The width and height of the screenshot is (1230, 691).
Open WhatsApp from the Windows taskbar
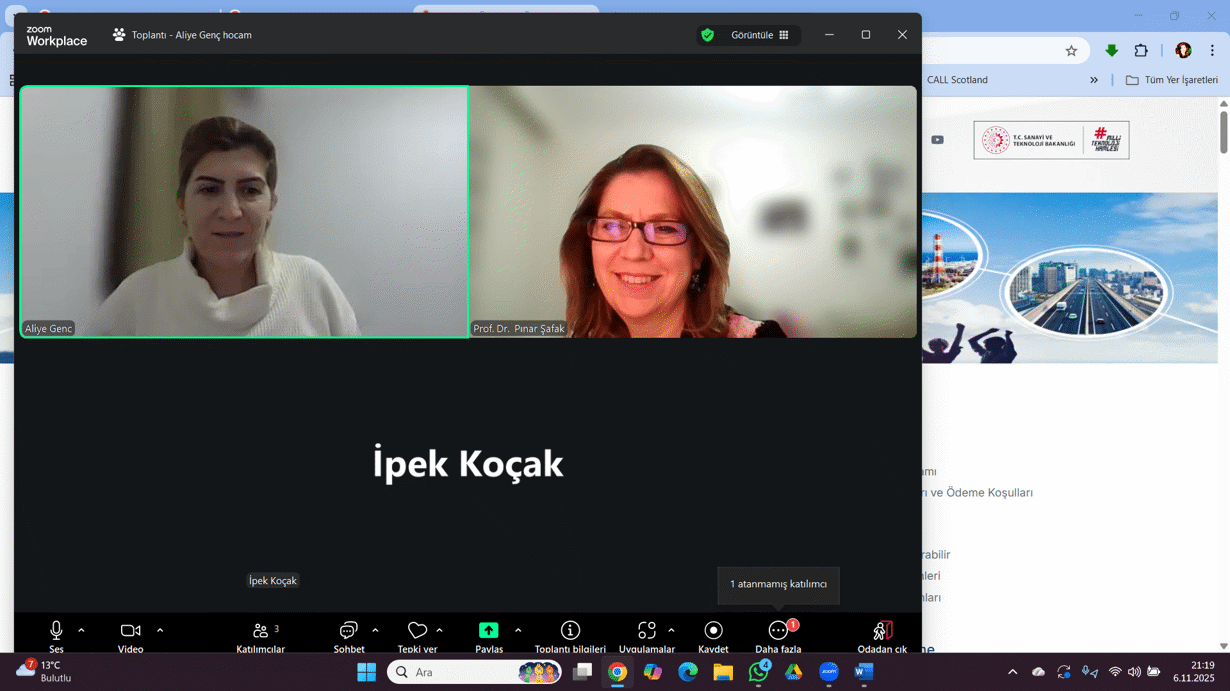(758, 672)
